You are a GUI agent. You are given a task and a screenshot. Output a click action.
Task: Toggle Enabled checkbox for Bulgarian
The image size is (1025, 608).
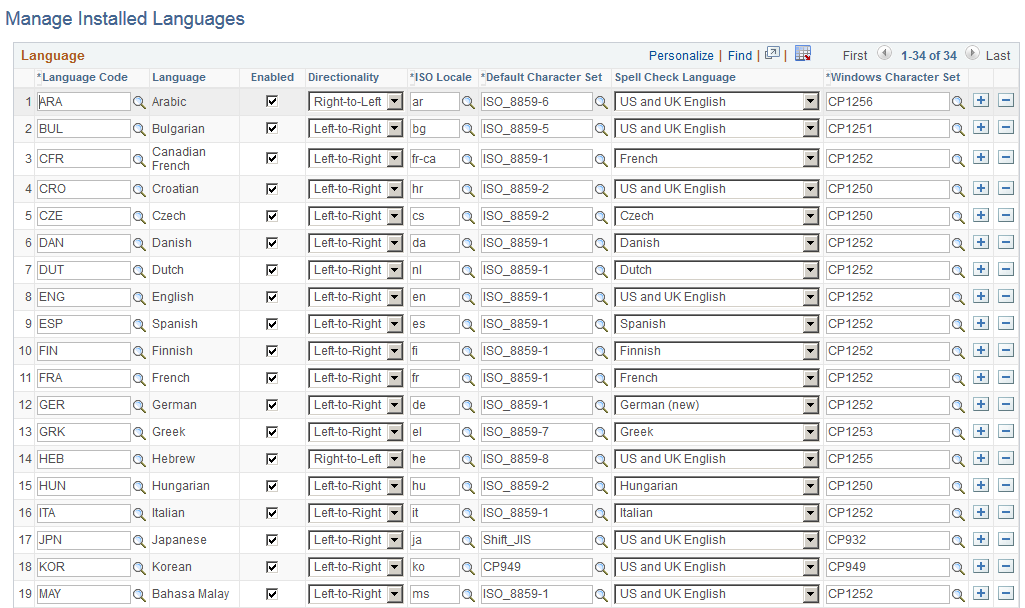[x=272, y=128]
